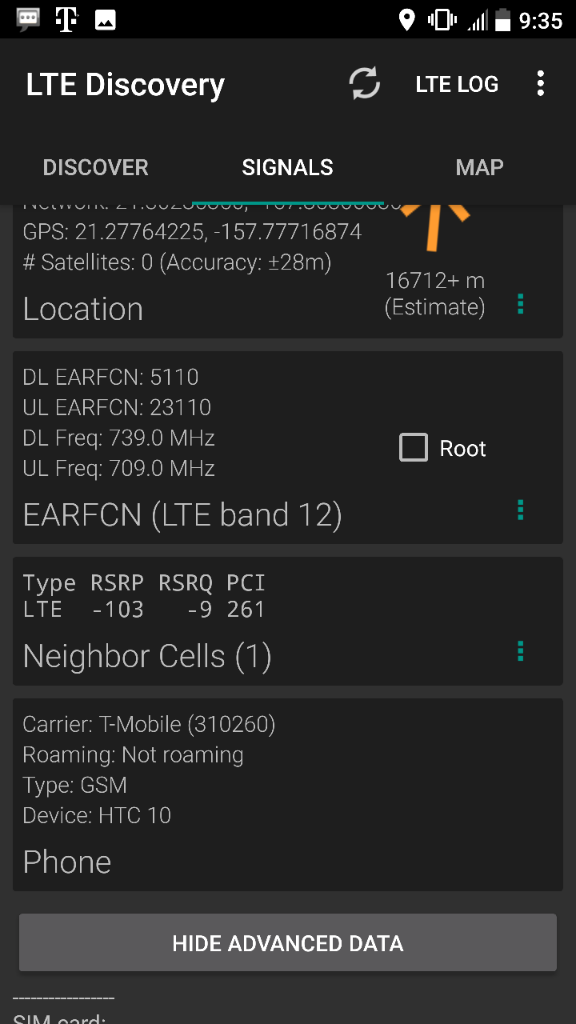The image size is (576, 1024).
Task: Open Location card three-dot menu
Action: (x=520, y=304)
